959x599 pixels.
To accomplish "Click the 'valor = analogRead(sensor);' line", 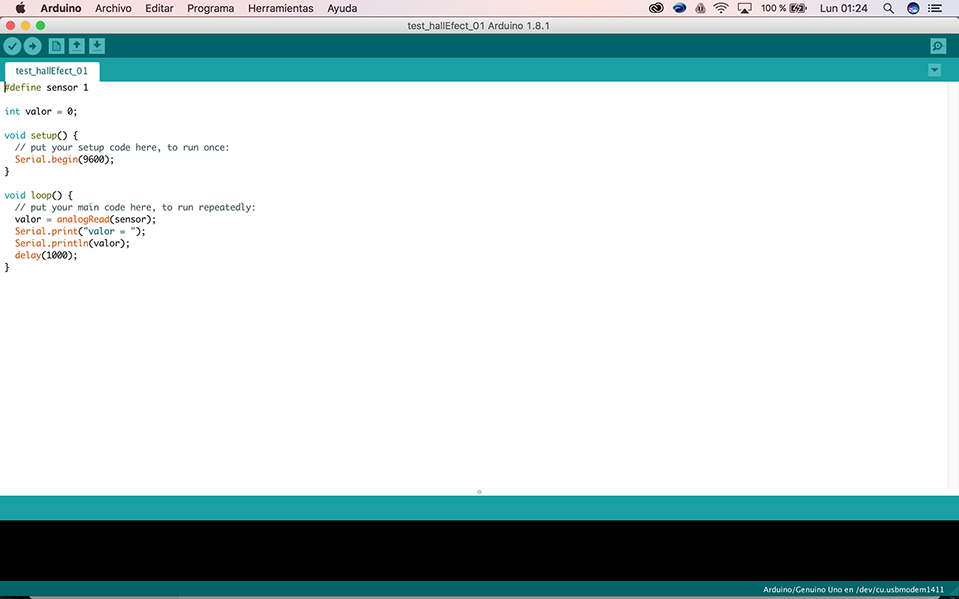I will pos(86,219).
